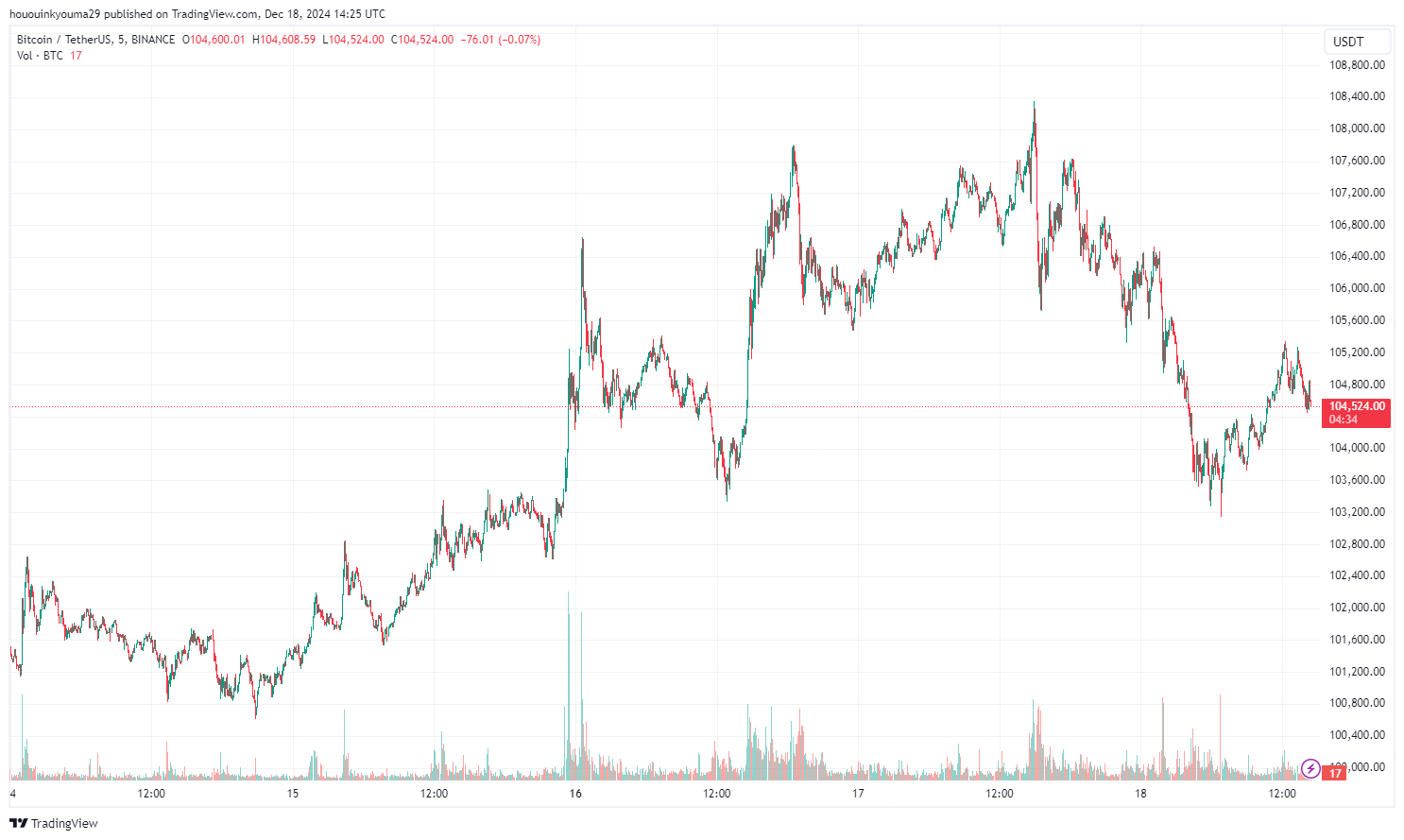Click the purple lightning bolt icon
Image resolution: width=1404 pixels, height=840 pixels.
click(1310, 768)
